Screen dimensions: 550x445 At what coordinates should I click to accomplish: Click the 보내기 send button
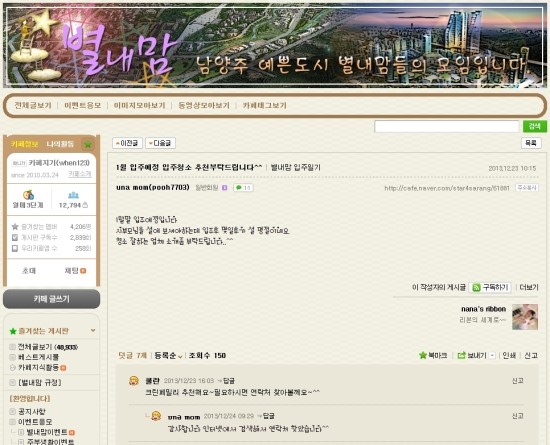[x=472, y=356]
